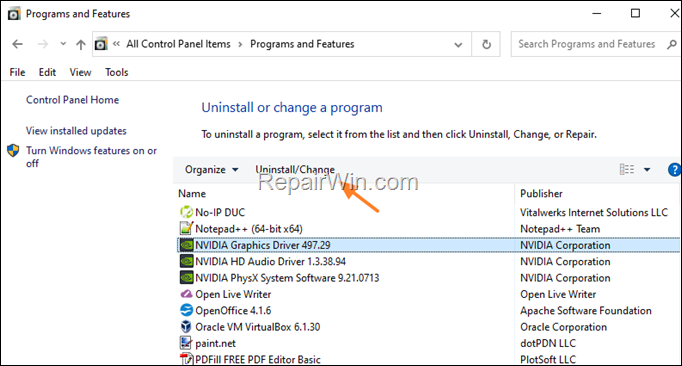Image resolution: width=682 pixels, height=366 pixels.
Task: Click publisher Oracle Corporation
Action: tap(563, 327)
